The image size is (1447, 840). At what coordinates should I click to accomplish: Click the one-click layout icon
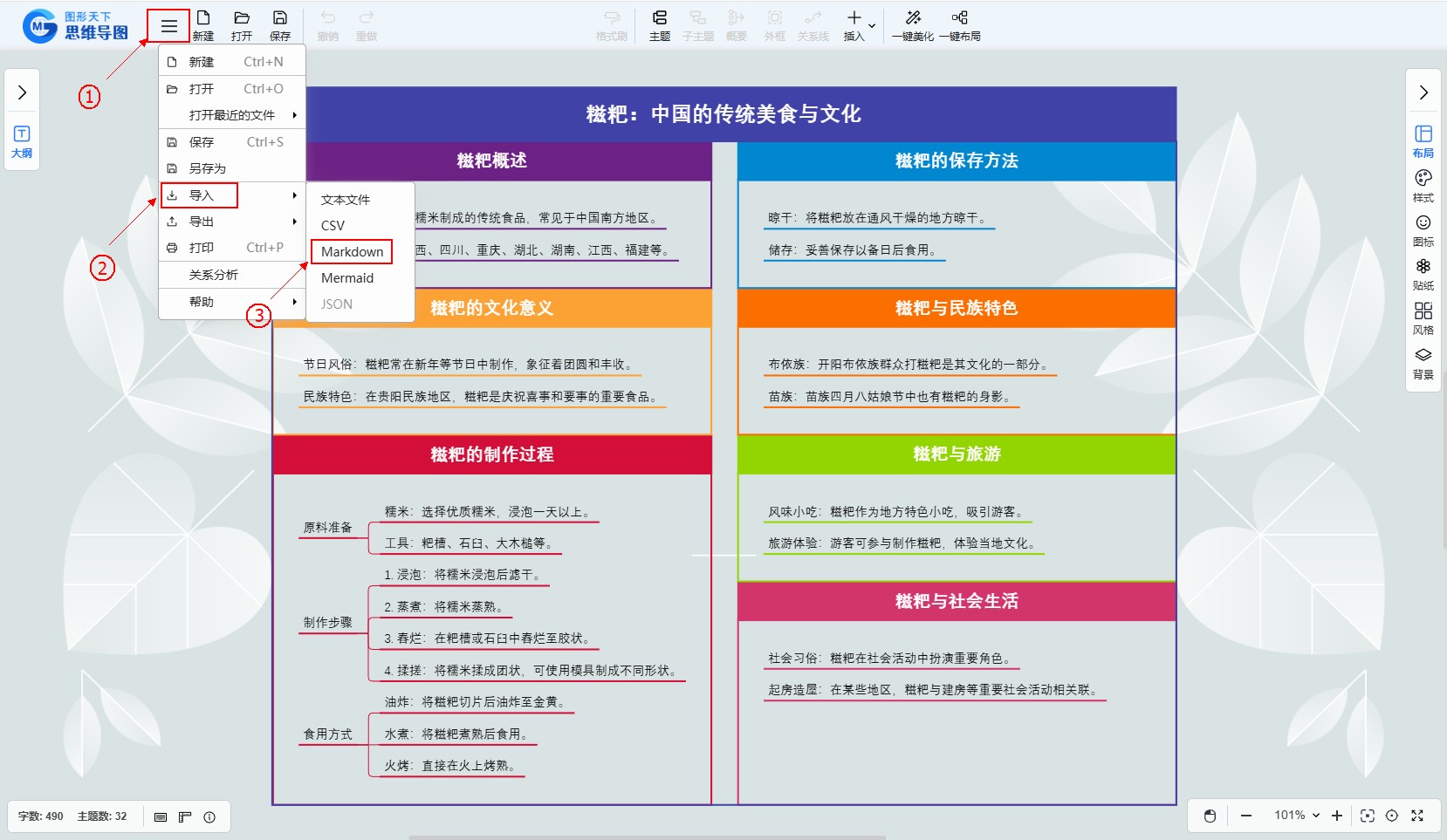pos(960,18)
